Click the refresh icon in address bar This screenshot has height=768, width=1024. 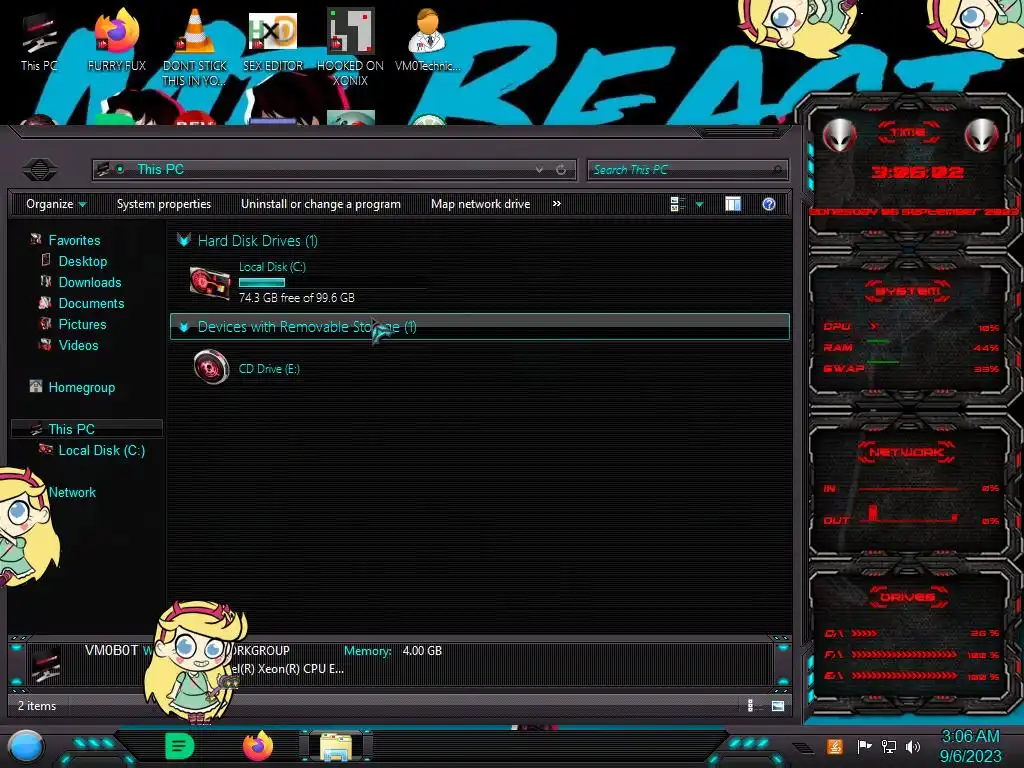561,170
